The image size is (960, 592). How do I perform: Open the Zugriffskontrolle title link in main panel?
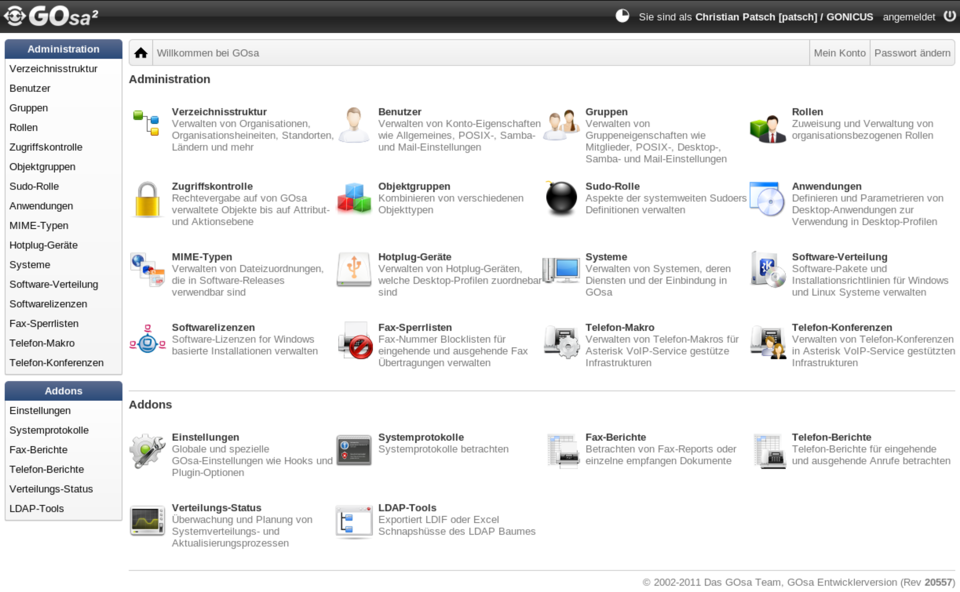click(212, 186)
